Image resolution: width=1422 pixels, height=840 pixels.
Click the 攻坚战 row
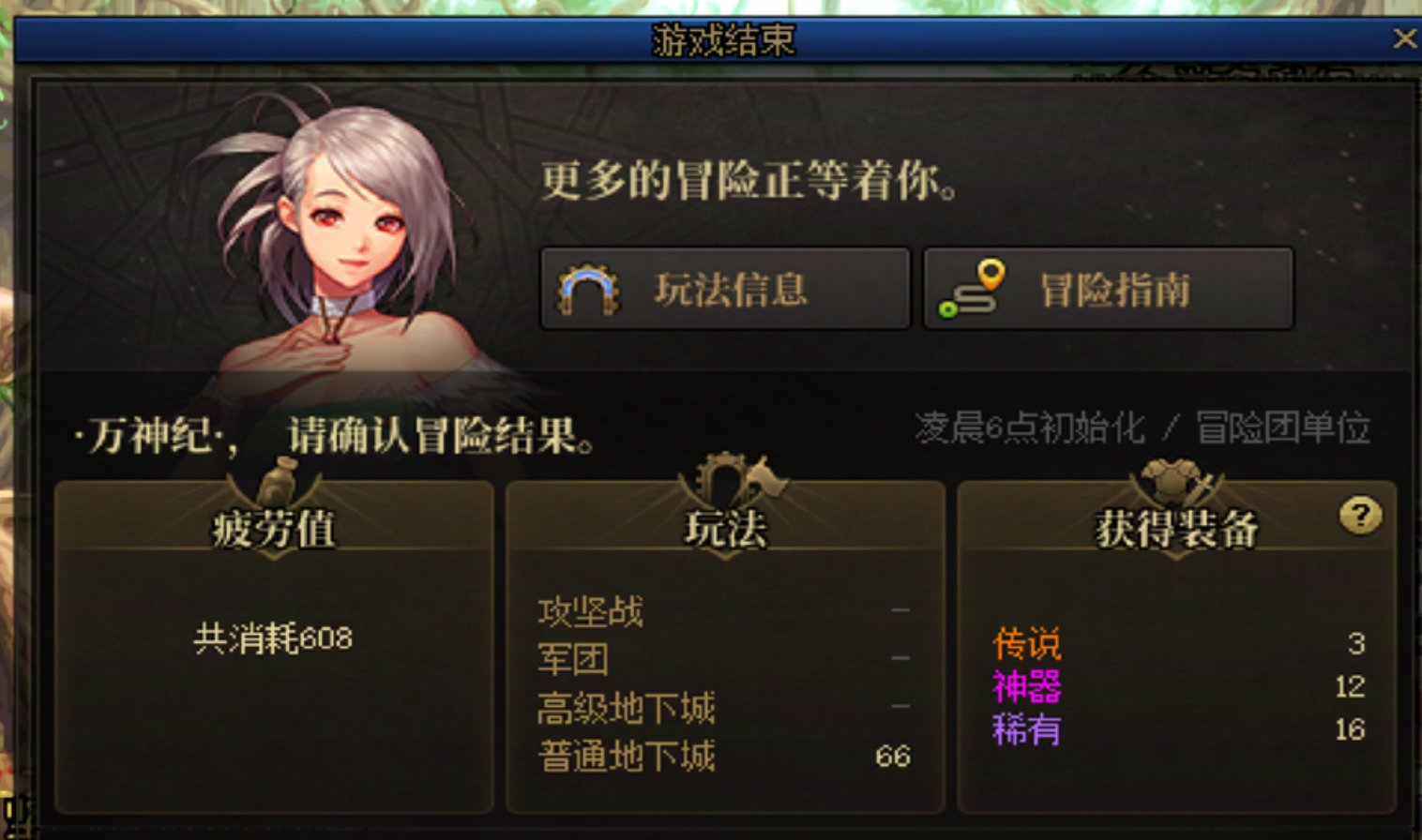click(724, 612)
